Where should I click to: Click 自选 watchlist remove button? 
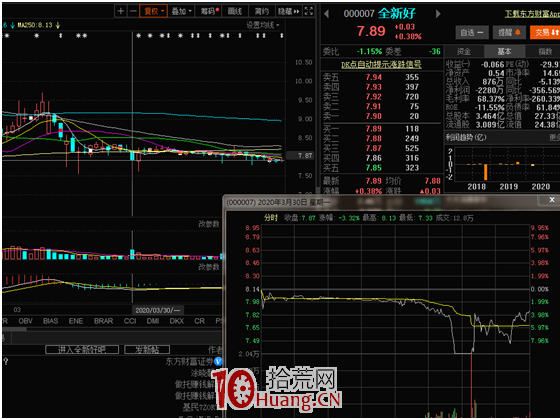[472, 33]
